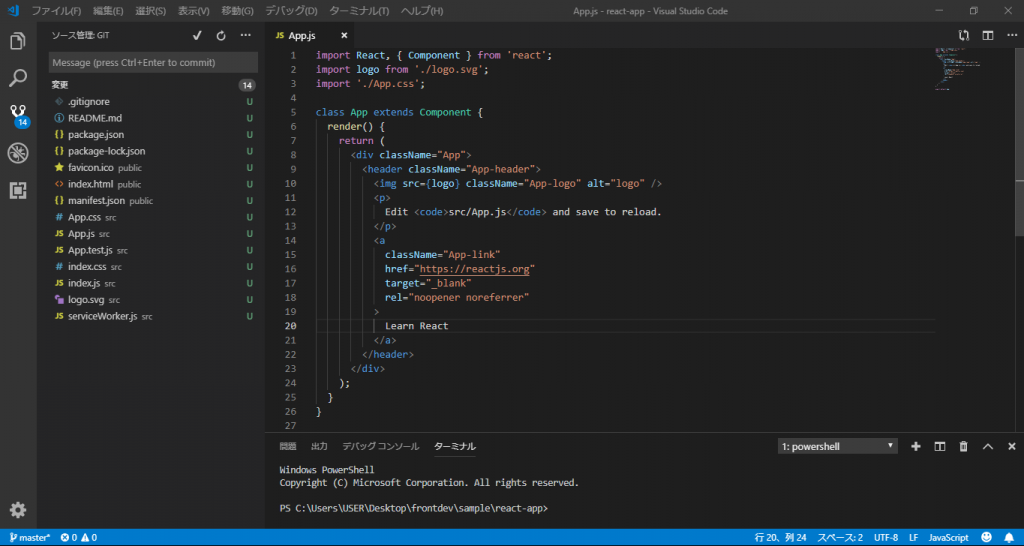1024x546 pixels.
Task: Click the https://reactjs.org link in code
Action: tap(477, 269)
